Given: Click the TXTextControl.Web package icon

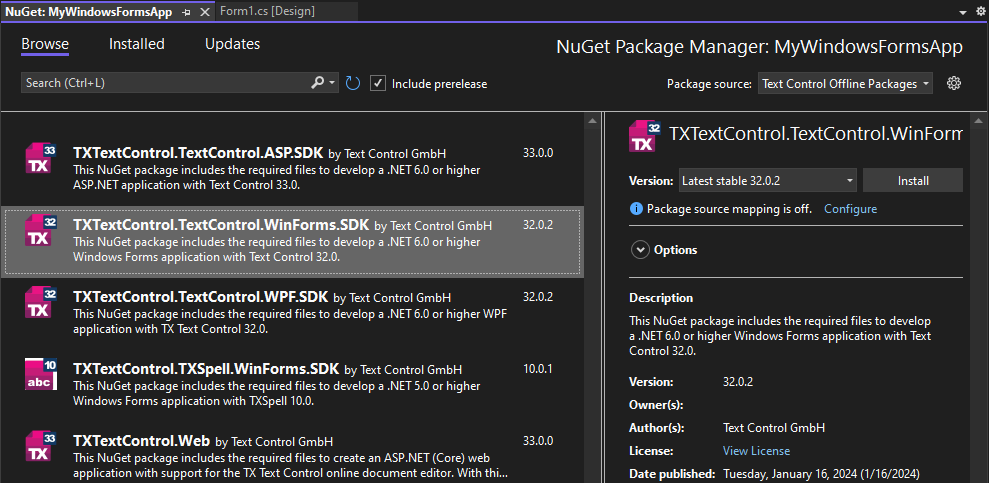Looking at the screenshot, I should click(x=41, y=446).
